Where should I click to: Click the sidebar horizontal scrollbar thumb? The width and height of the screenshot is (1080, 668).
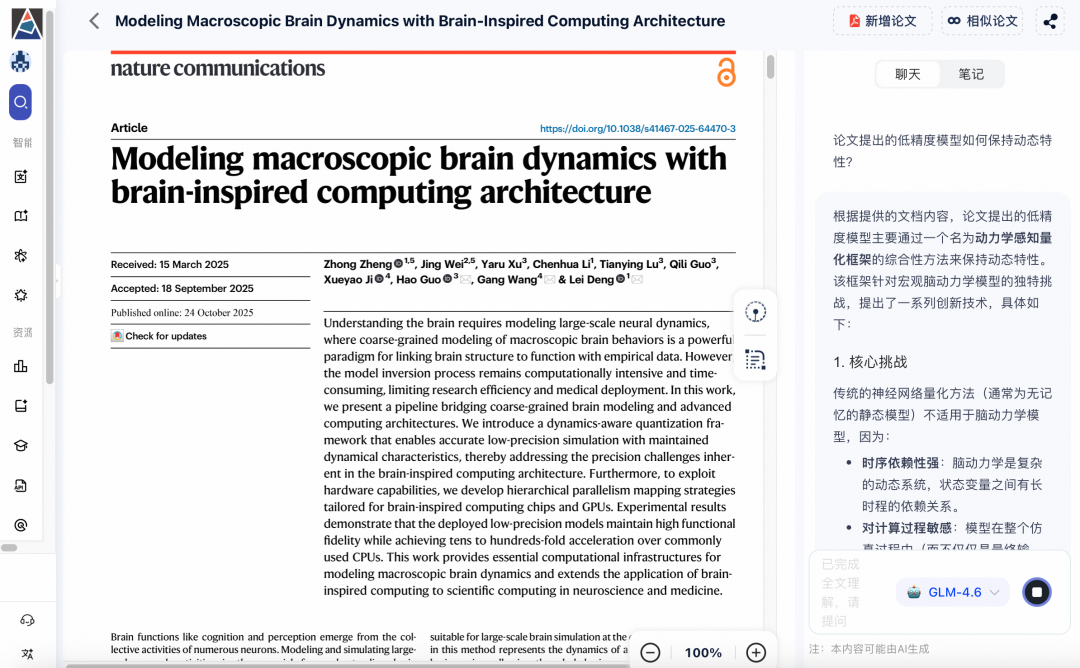pyautogui.click(x=9, y=548)
